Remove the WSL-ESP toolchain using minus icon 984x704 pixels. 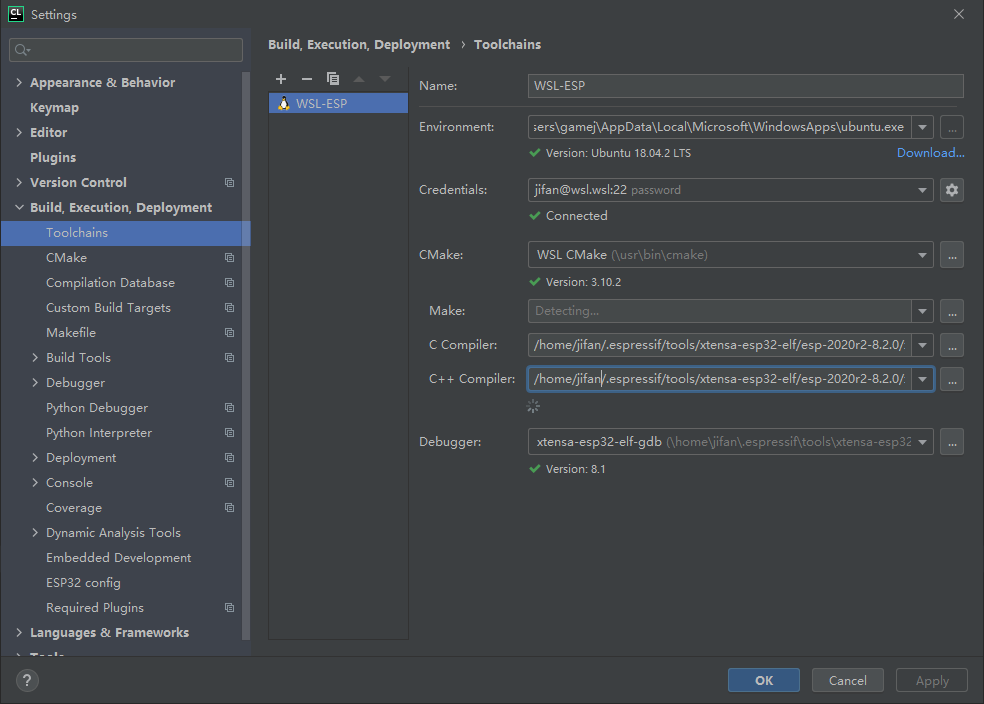pyautogui.click(x=307, y=79)
